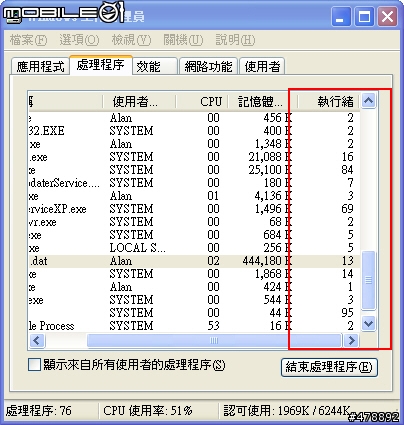Click the 處理程序: 76 status entry
Image resolution: width=404 pixels, height=425 pixels.
39,411
